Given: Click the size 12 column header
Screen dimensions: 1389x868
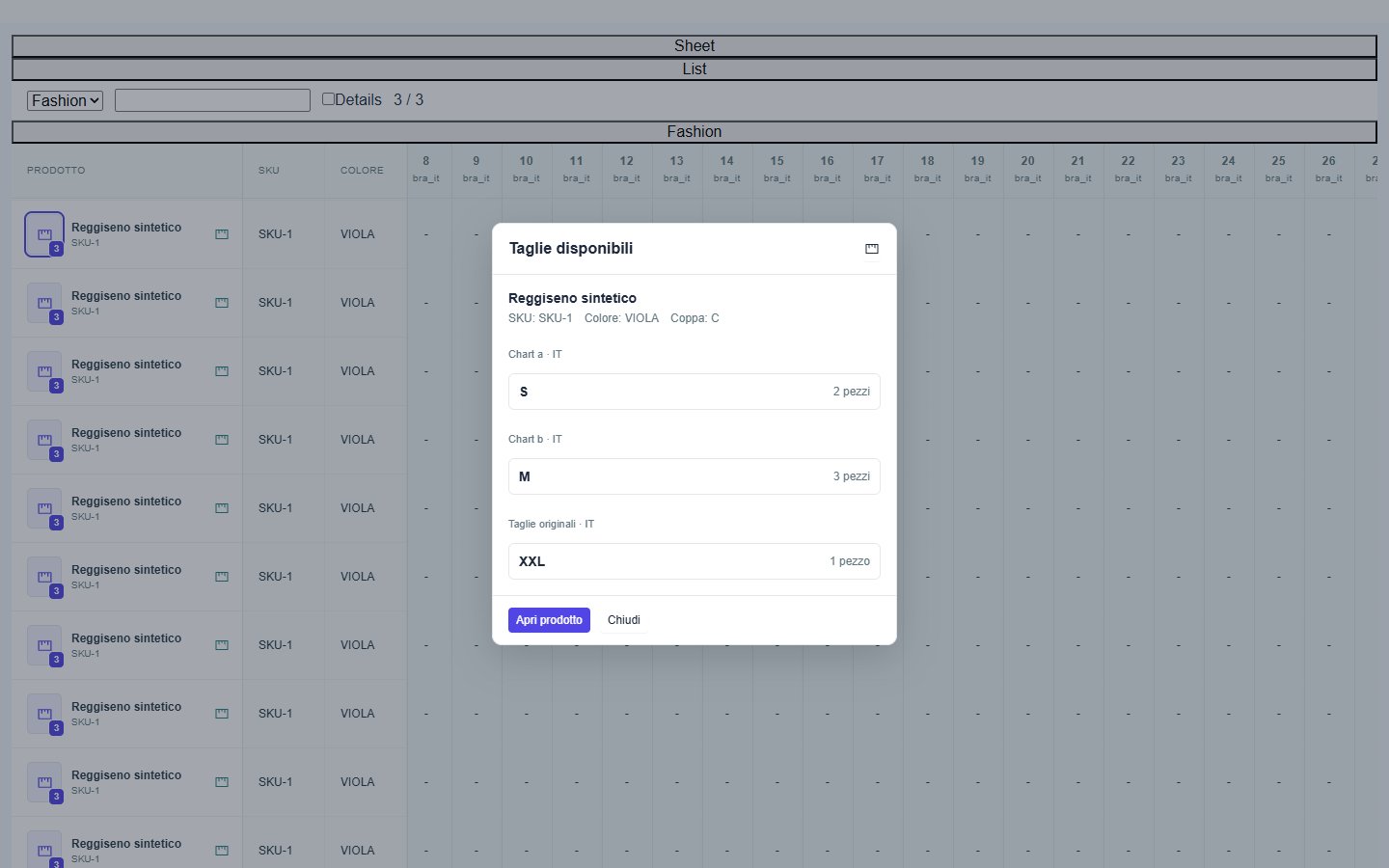Looking at the screenshot, I should click(627, 169).
